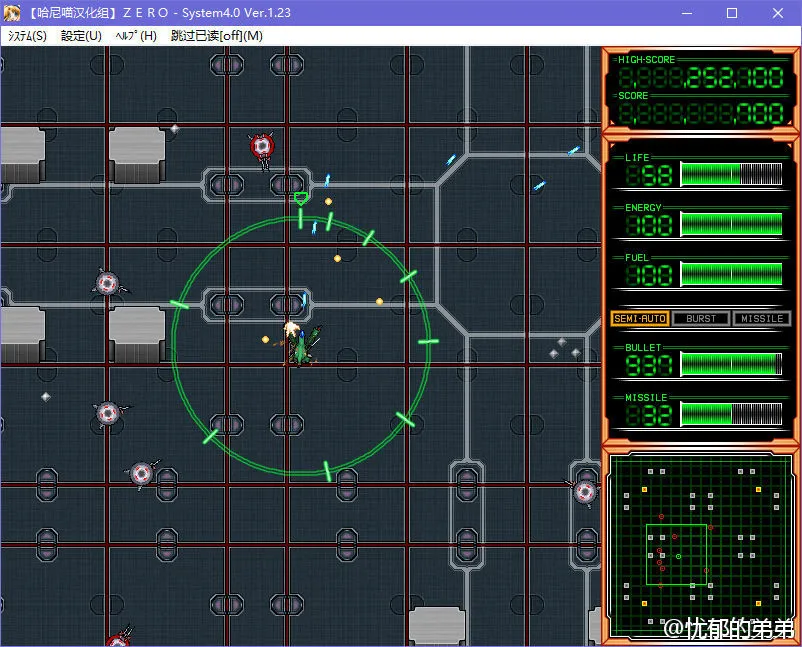Maximize the game window
Viewport: 802px width, 647px height.
point(731,13)
